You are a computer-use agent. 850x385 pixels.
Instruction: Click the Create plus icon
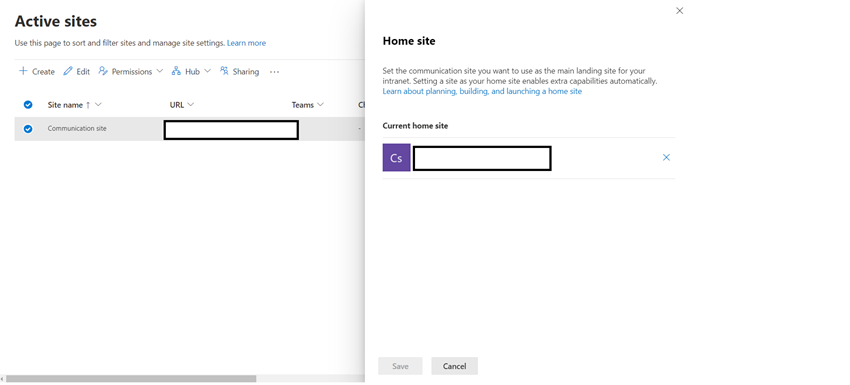click(x=23, y=71)
